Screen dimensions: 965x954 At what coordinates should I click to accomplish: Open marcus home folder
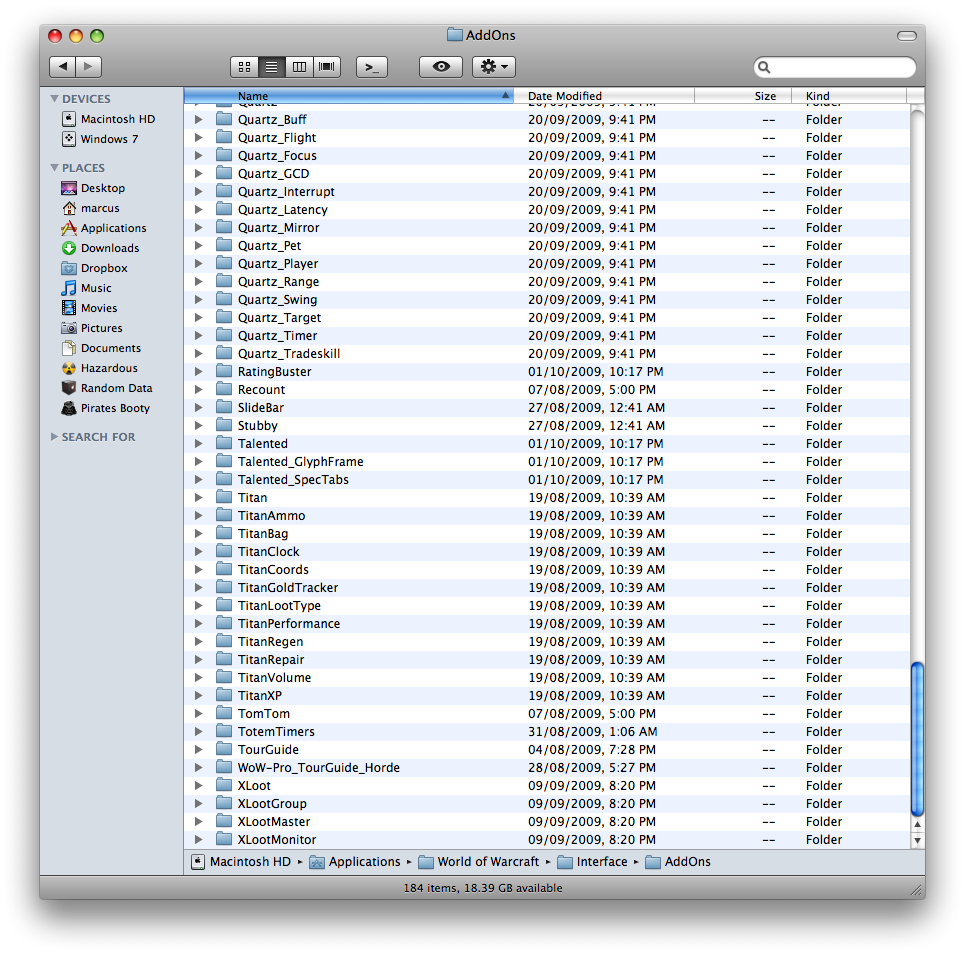click(x=90, y=208)
